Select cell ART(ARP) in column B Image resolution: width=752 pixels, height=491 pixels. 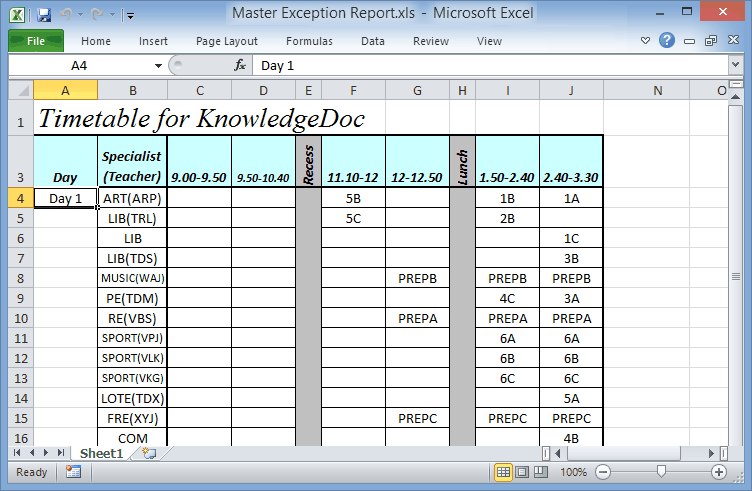tap(132, 198)
